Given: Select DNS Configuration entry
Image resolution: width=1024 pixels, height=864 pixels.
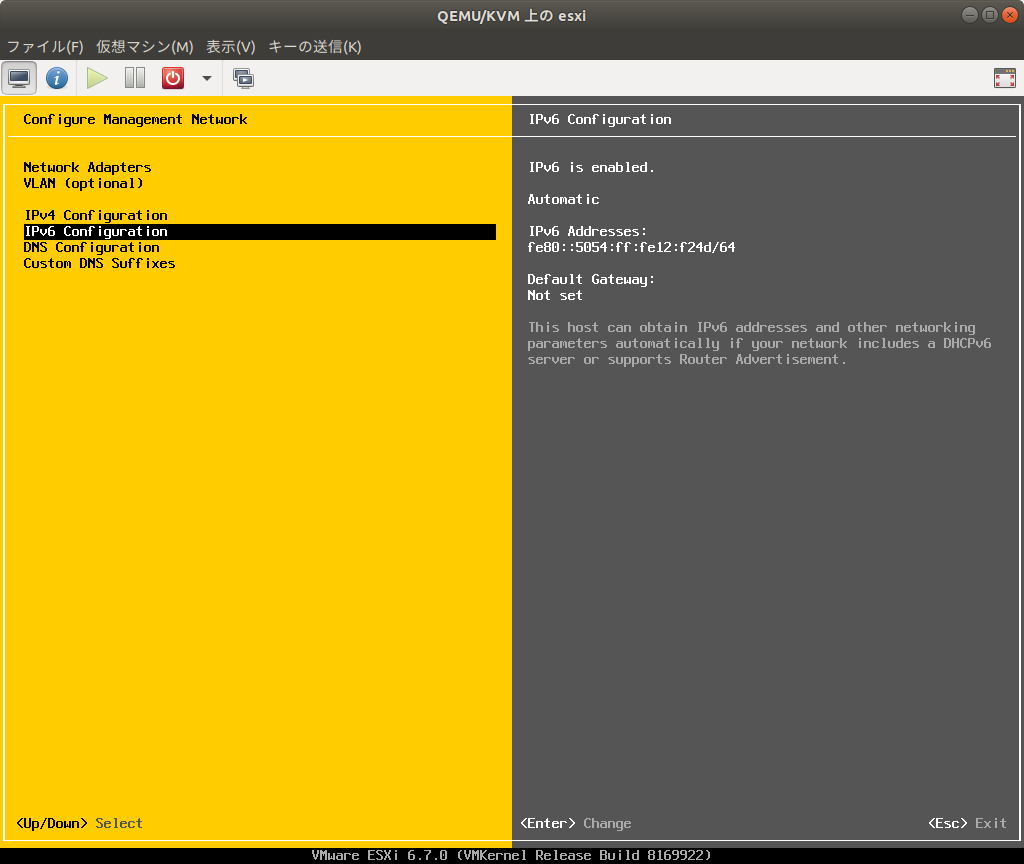Looking at the screenshot, I should (91, 248).
